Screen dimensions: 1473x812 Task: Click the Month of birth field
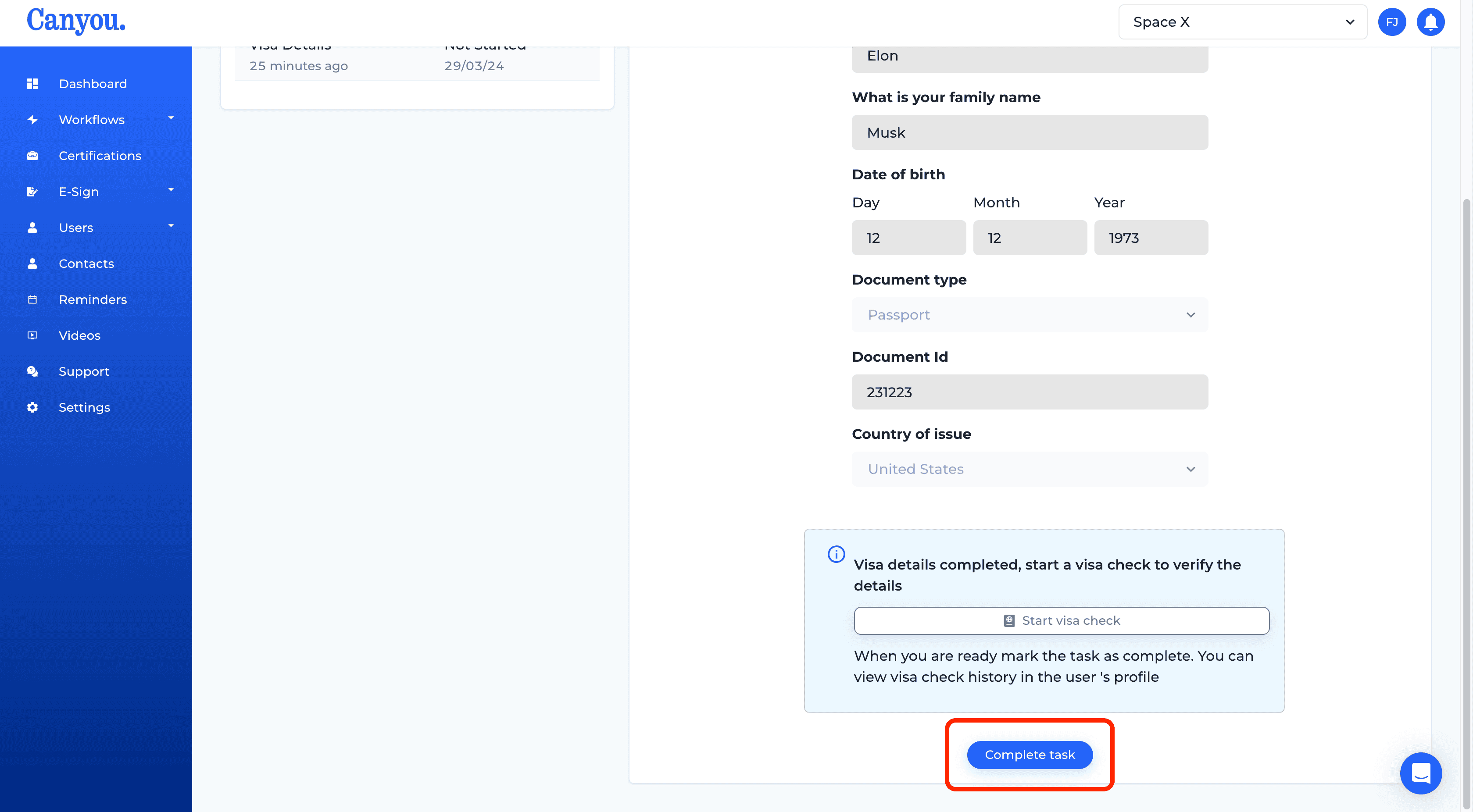click(x=1030, y=238)
